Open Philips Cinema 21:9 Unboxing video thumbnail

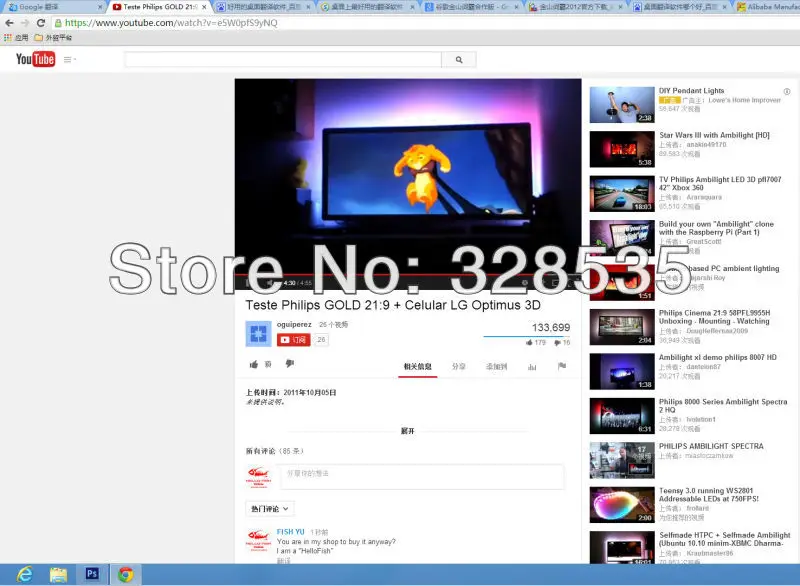pyautogui.click(x=622, y=327)
